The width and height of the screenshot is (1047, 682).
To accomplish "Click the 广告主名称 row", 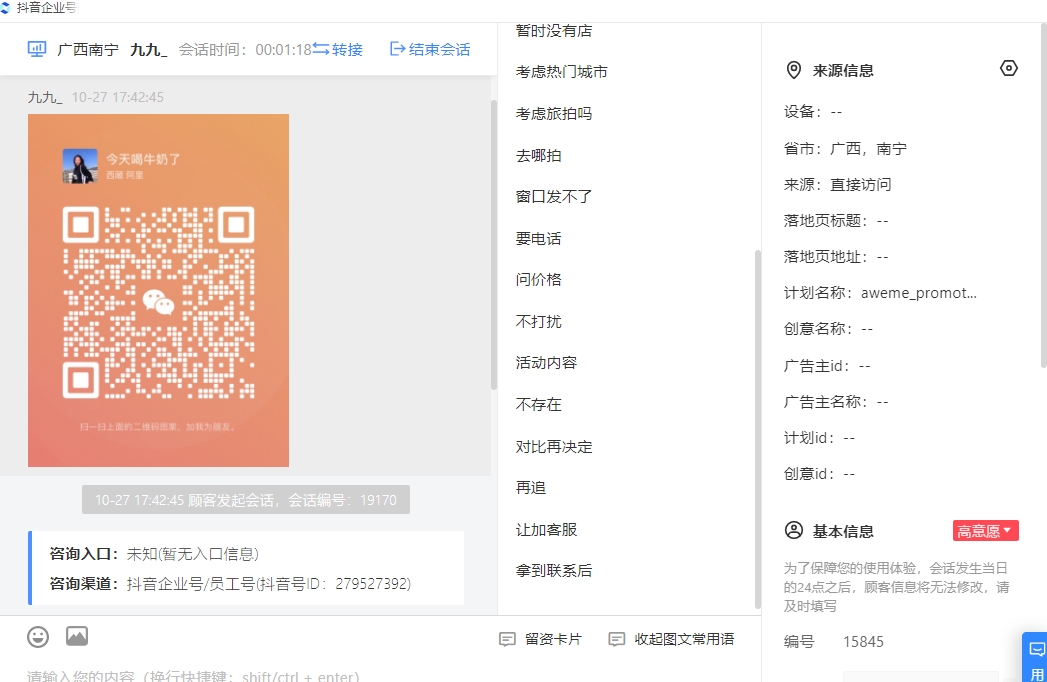I will 836,401.
